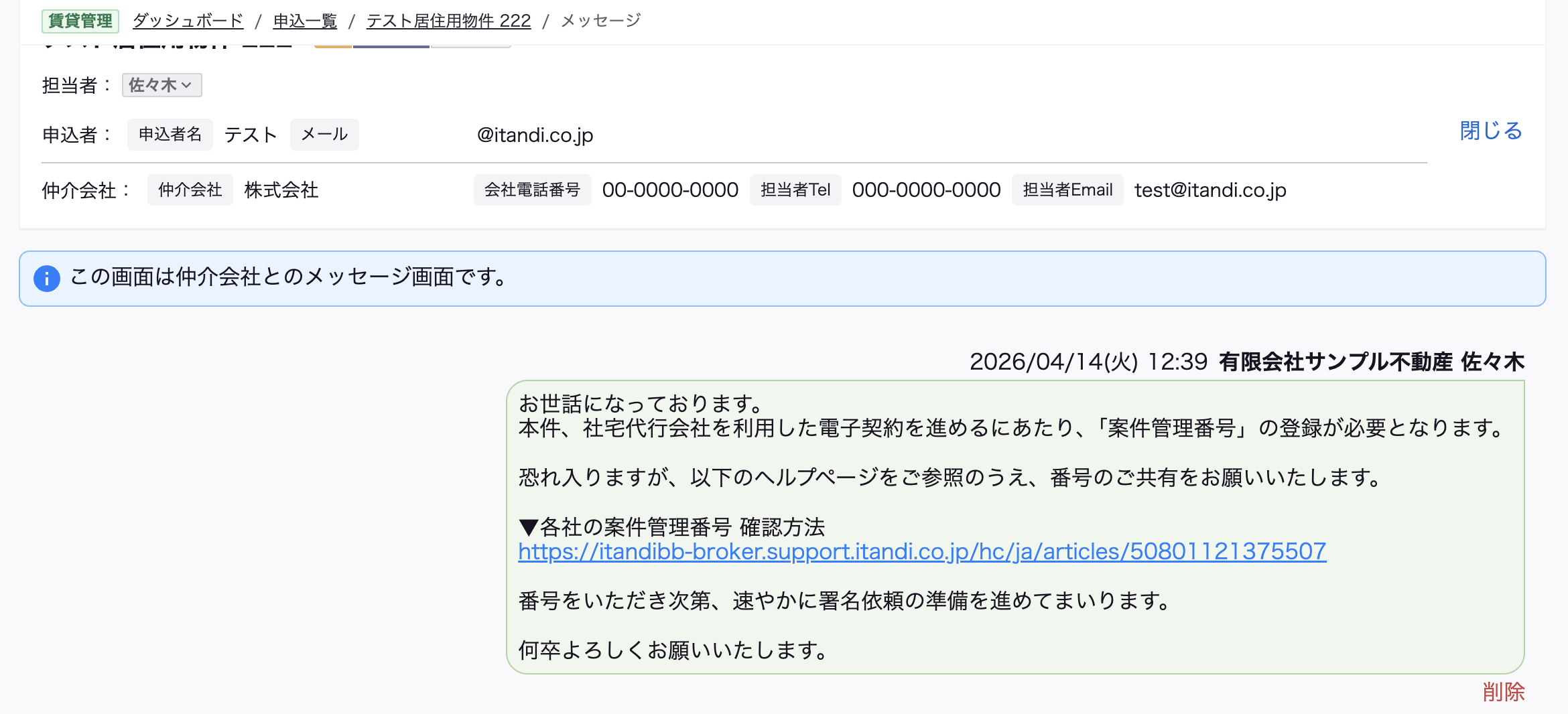
Task: Click the テスト applicant name value
Action: [x=251, y=135]
